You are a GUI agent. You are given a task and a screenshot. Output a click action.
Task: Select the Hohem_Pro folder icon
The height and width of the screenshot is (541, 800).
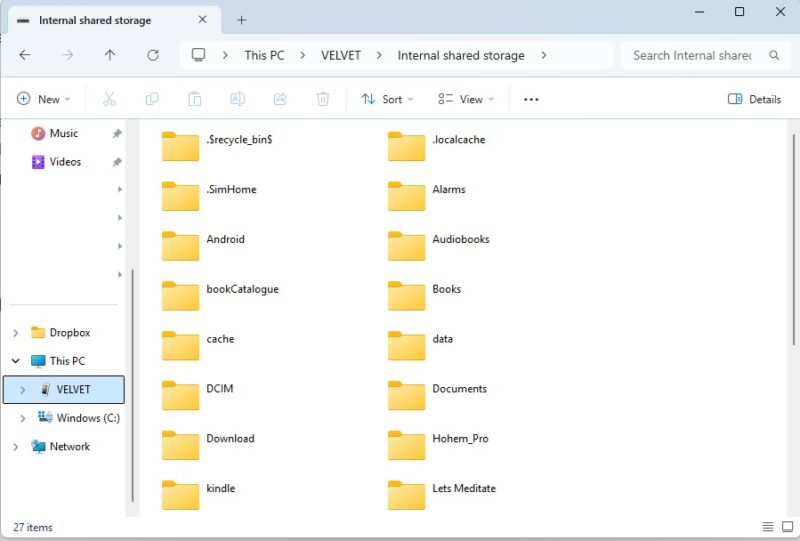tap(406, 445)
